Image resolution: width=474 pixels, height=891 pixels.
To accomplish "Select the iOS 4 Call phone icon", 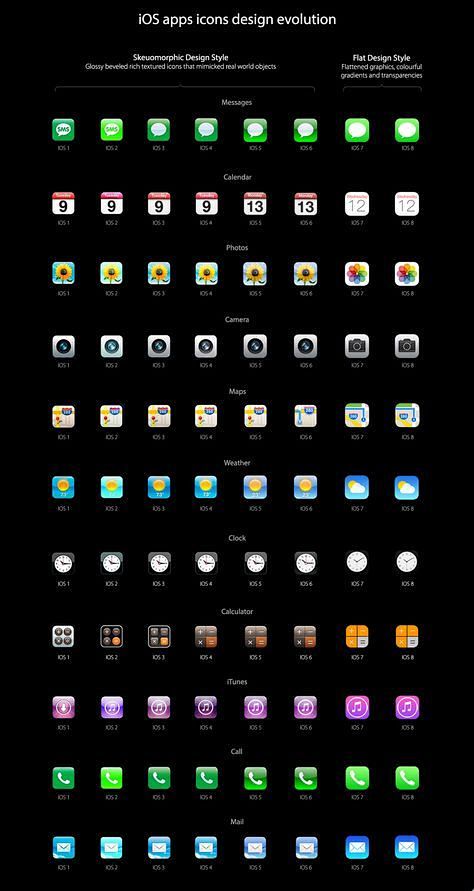I will pyautogui.click(x=206, y=778).
